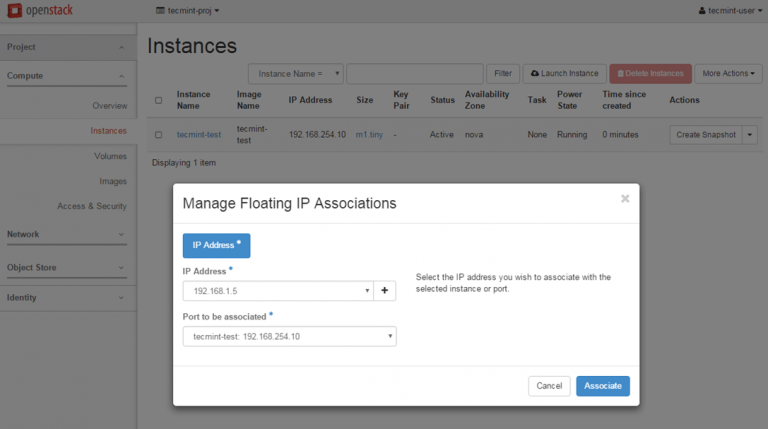This screenshot has height=429, width=768.
Task: Select the IP Address tab in dialog
Action: [x=216, y=246]
